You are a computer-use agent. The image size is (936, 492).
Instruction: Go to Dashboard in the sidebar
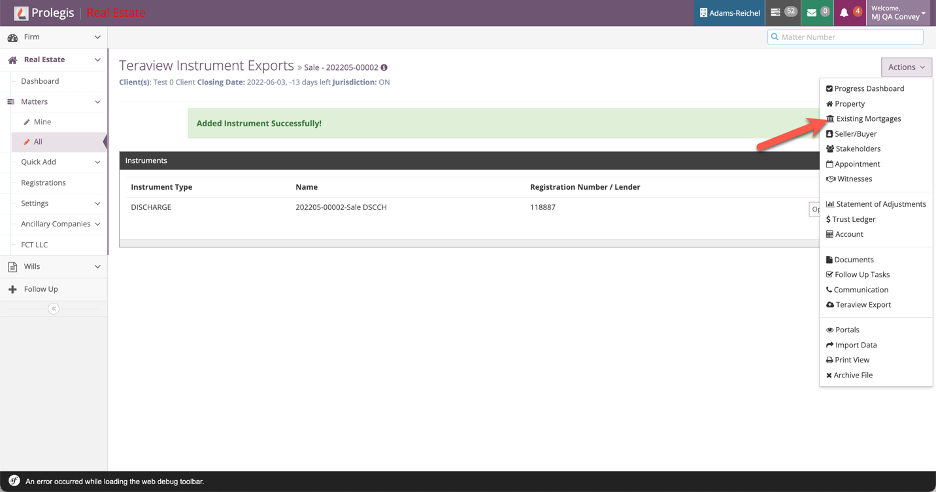coord(40,81)
